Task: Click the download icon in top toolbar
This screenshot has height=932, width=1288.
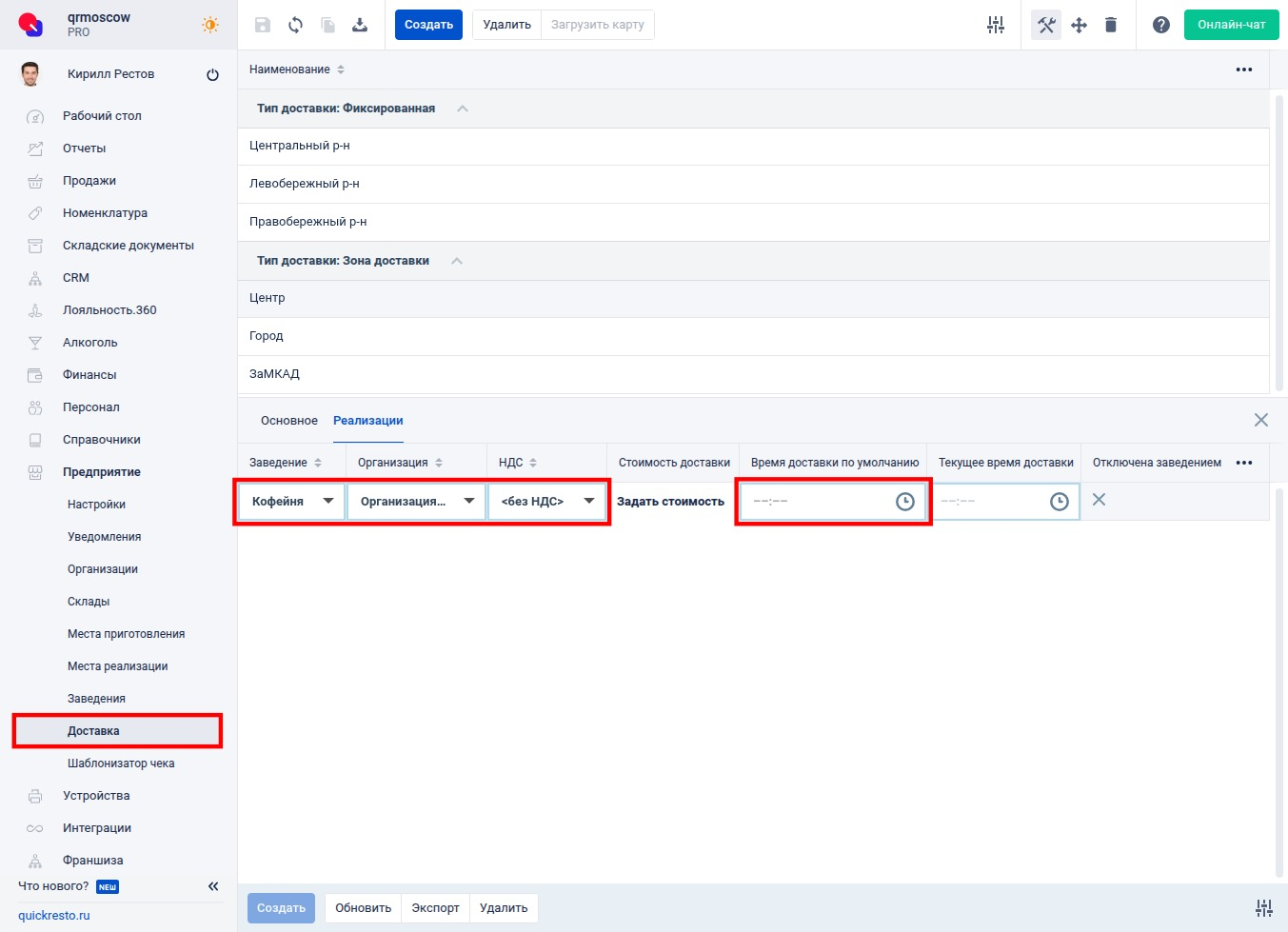Action: (x=360, y=25)
